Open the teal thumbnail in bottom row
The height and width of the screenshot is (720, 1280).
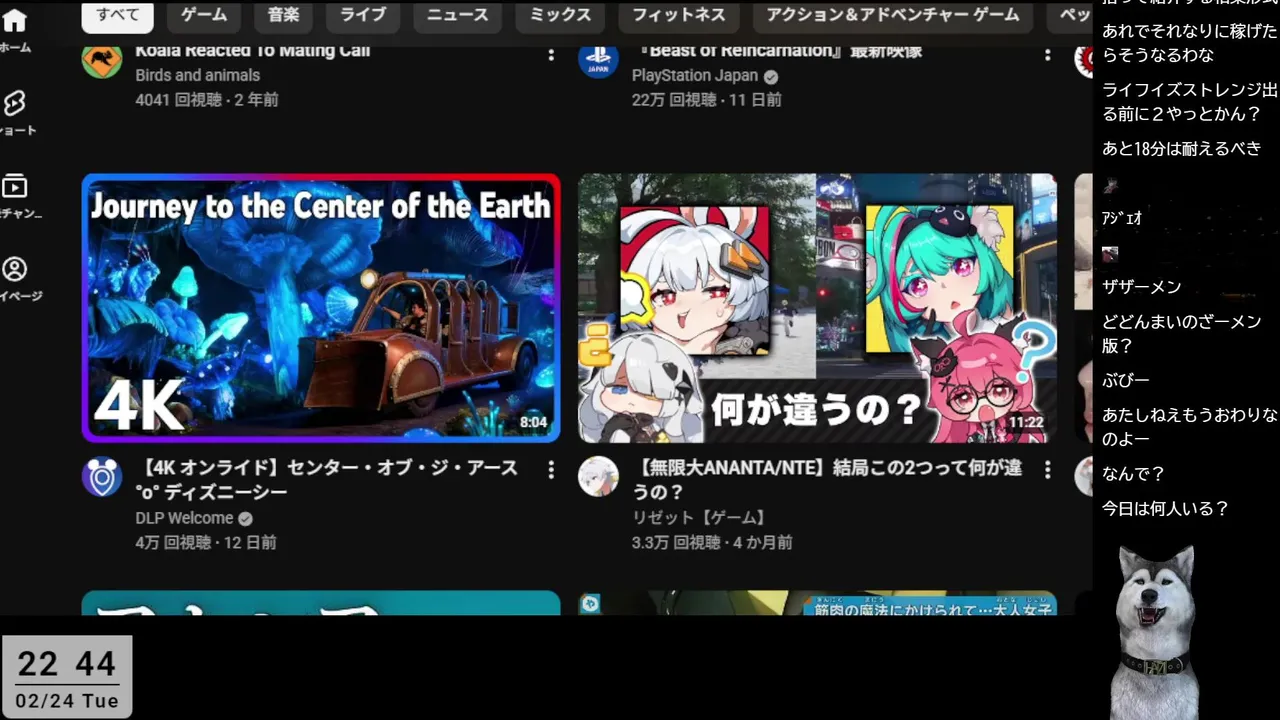pos(321,602)
